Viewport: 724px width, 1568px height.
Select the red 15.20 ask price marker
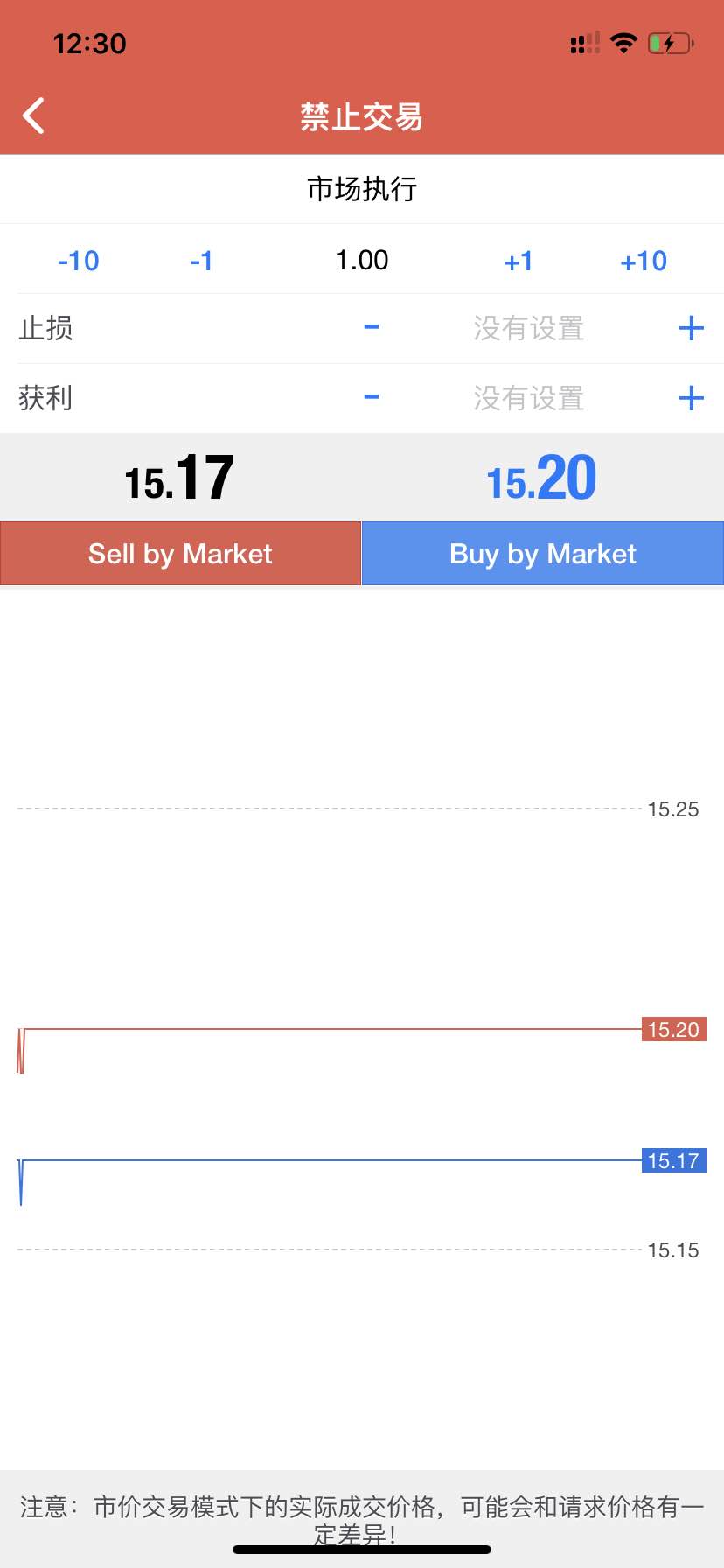tap(673, 1029)
